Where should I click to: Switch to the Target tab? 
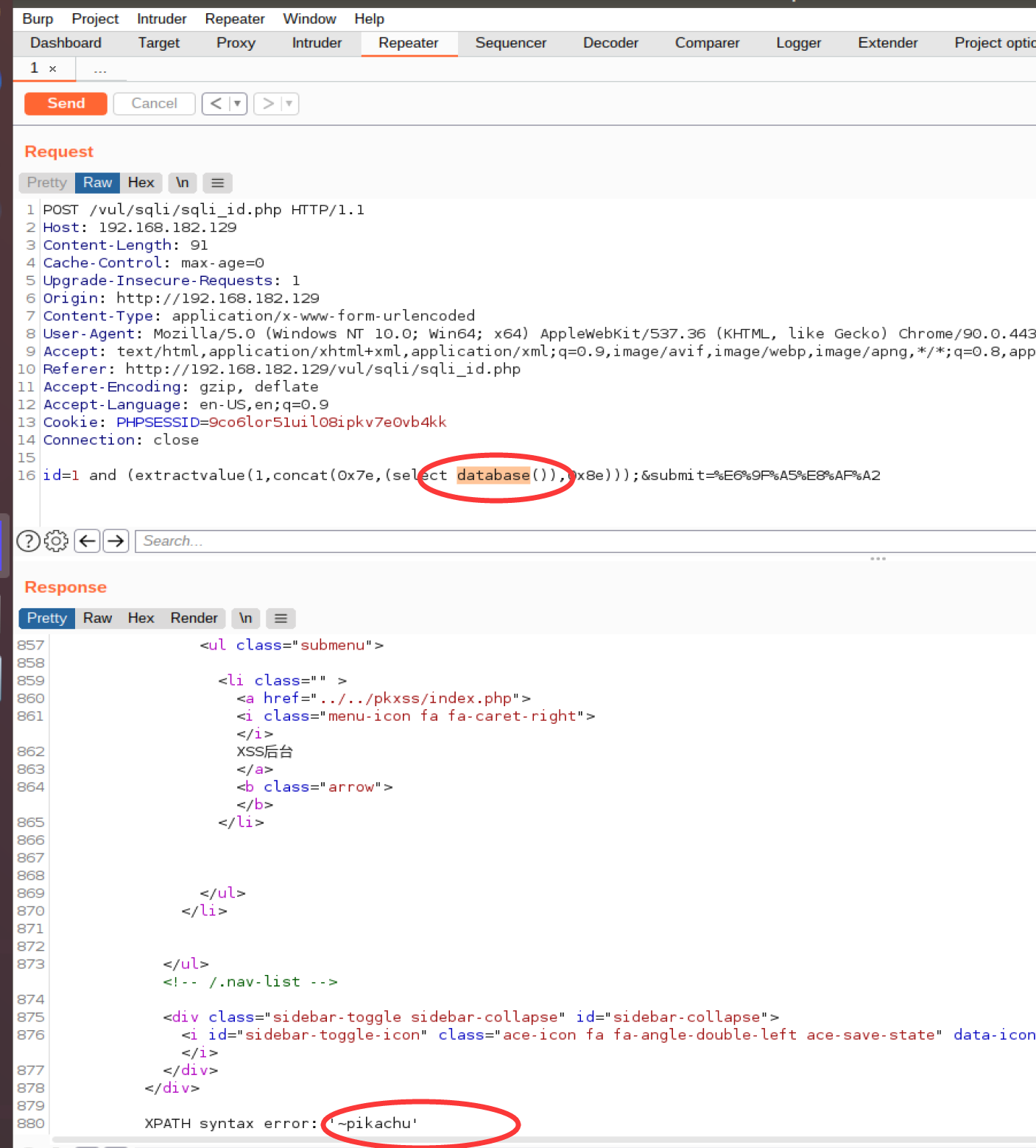(158, 43)
